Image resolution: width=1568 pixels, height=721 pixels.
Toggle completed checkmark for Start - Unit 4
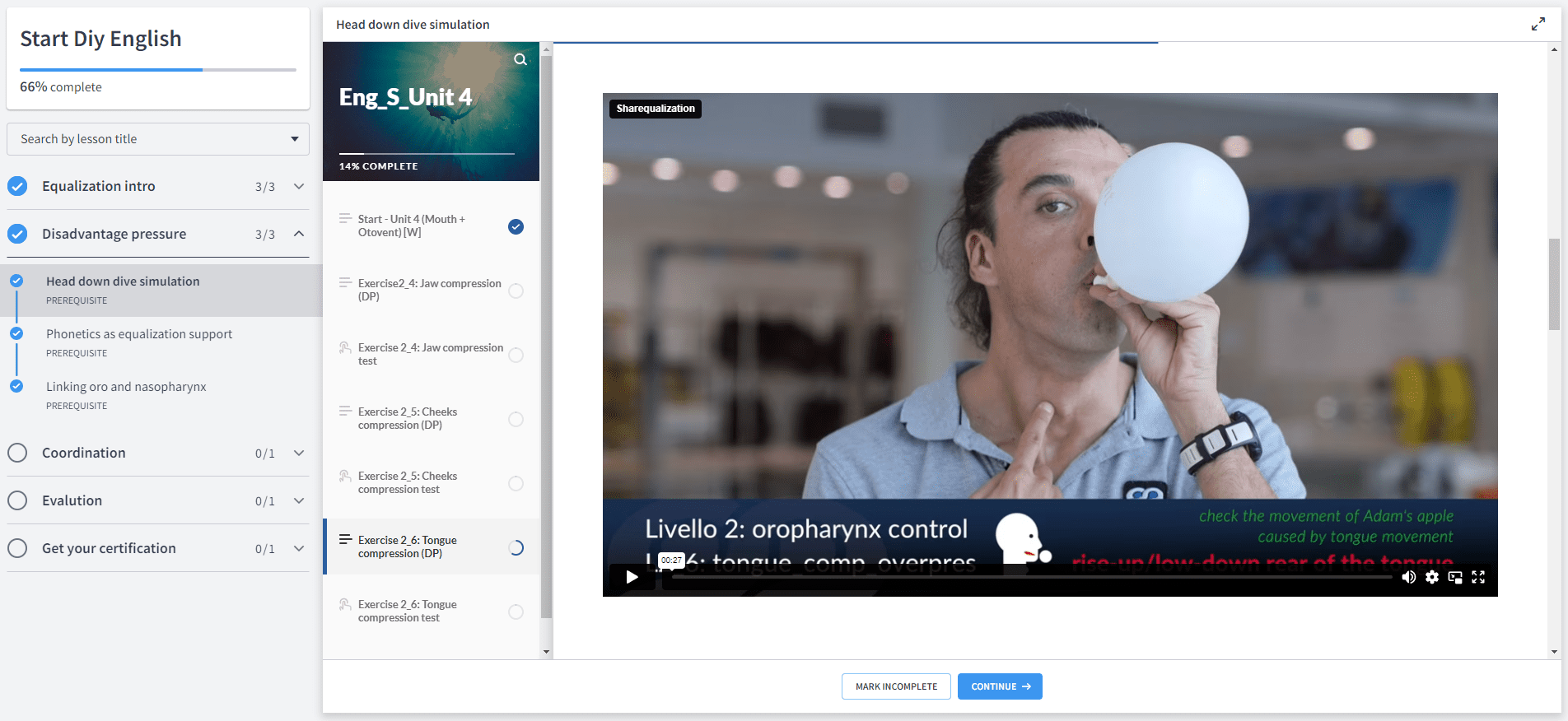point(516,226)
